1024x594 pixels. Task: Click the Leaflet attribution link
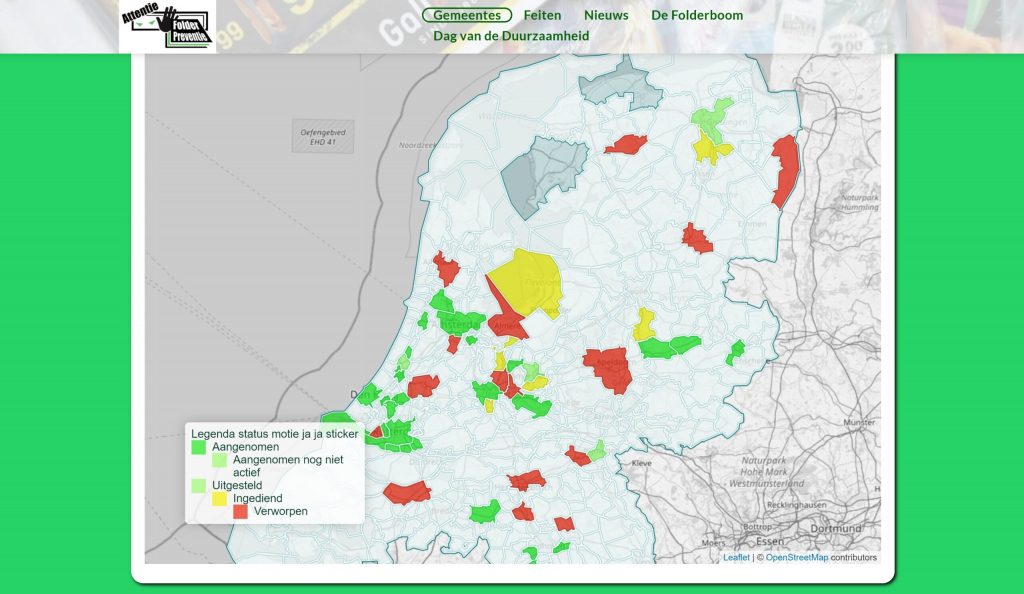[x=736, y=557]
